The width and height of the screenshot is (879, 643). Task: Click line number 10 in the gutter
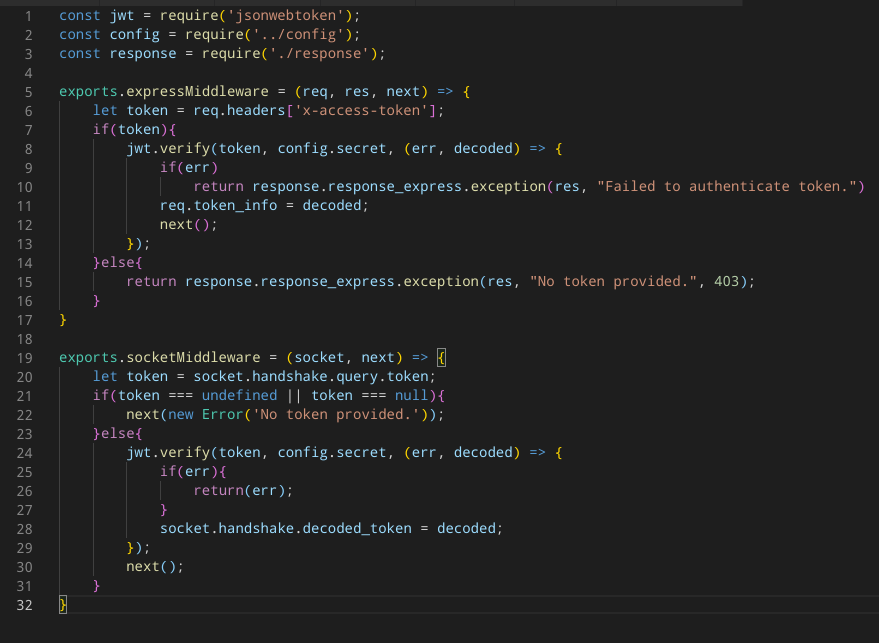point(25,187)
